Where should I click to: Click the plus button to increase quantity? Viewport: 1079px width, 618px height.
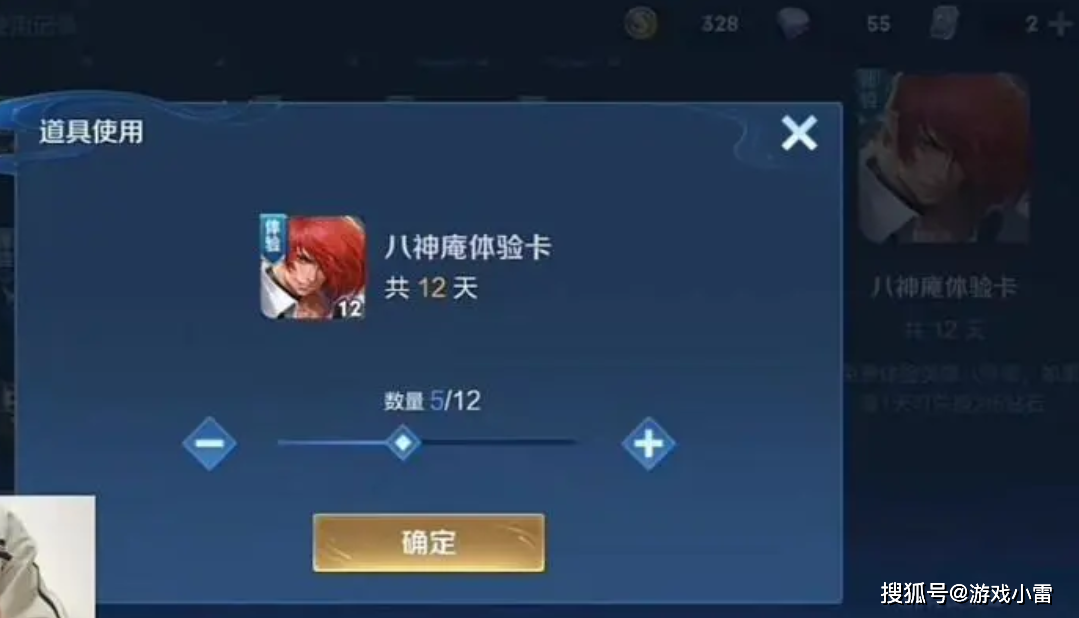648,444
